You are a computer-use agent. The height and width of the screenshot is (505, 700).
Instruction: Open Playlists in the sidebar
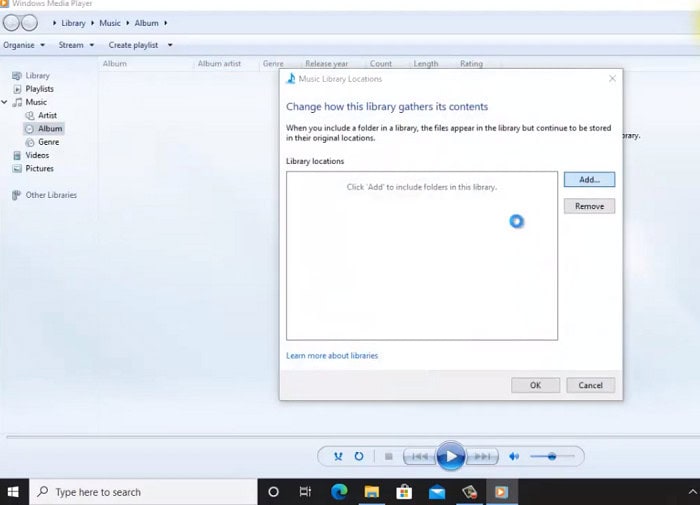coord(39,89)
